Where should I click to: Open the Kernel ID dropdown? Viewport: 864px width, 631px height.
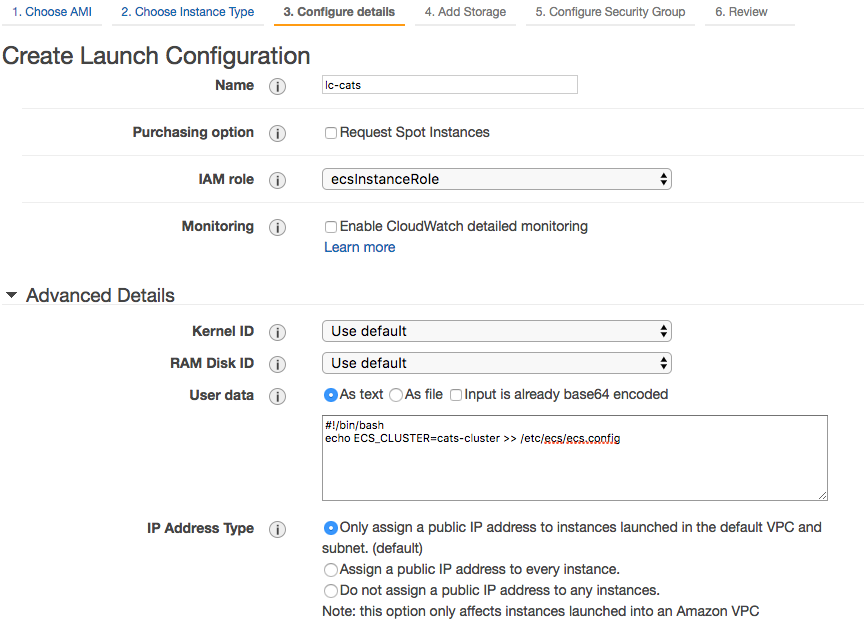click(496, 332)
